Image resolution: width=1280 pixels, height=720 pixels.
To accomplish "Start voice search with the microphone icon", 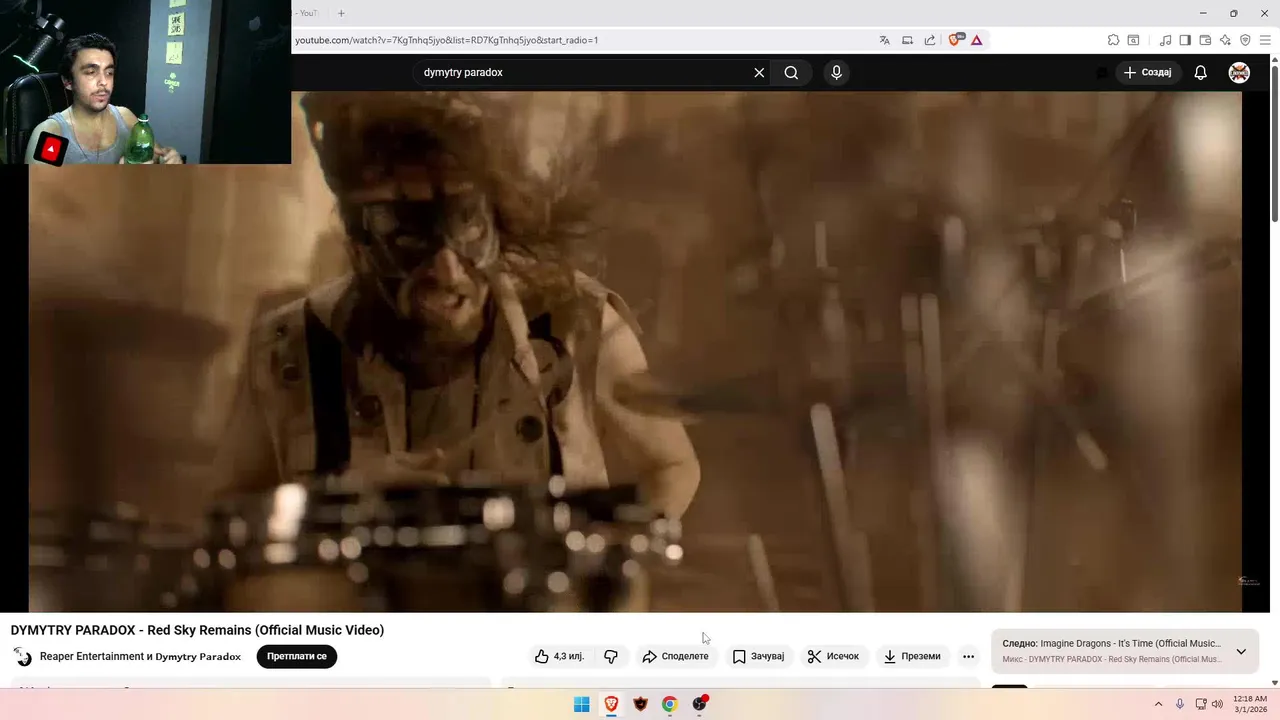I will tap(836, 72).
